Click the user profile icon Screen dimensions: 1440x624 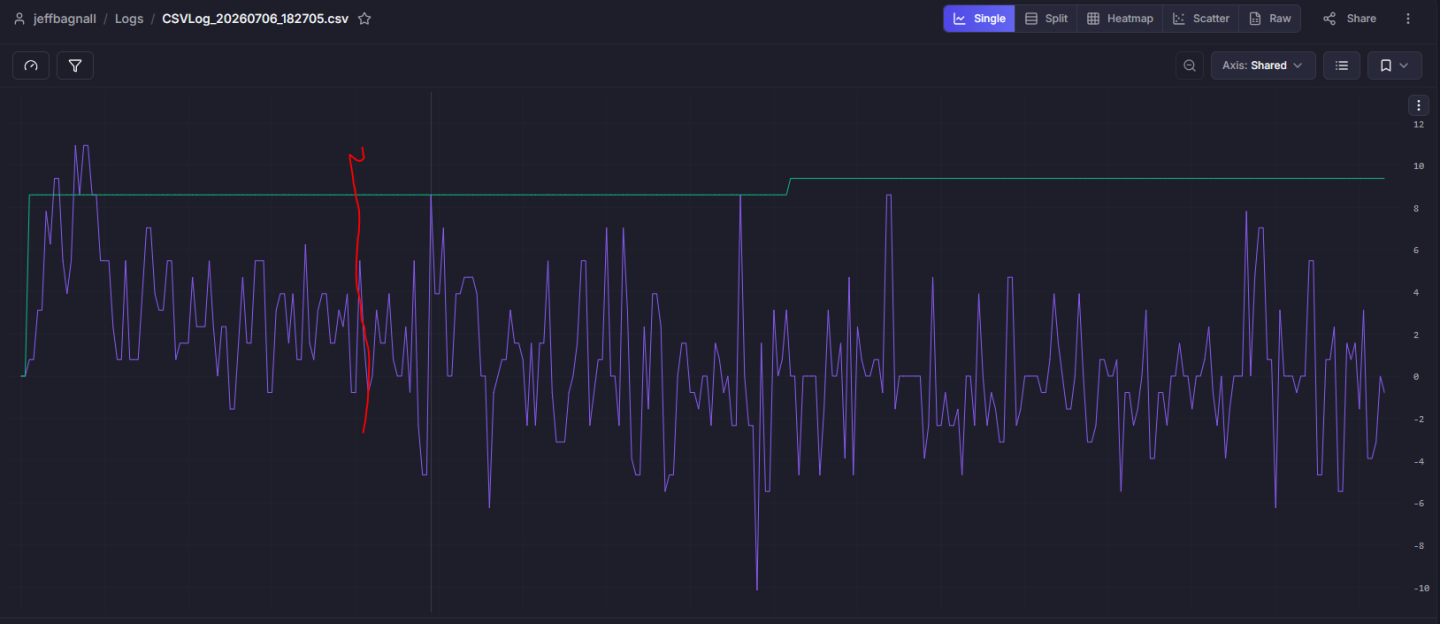coord(19,19)
